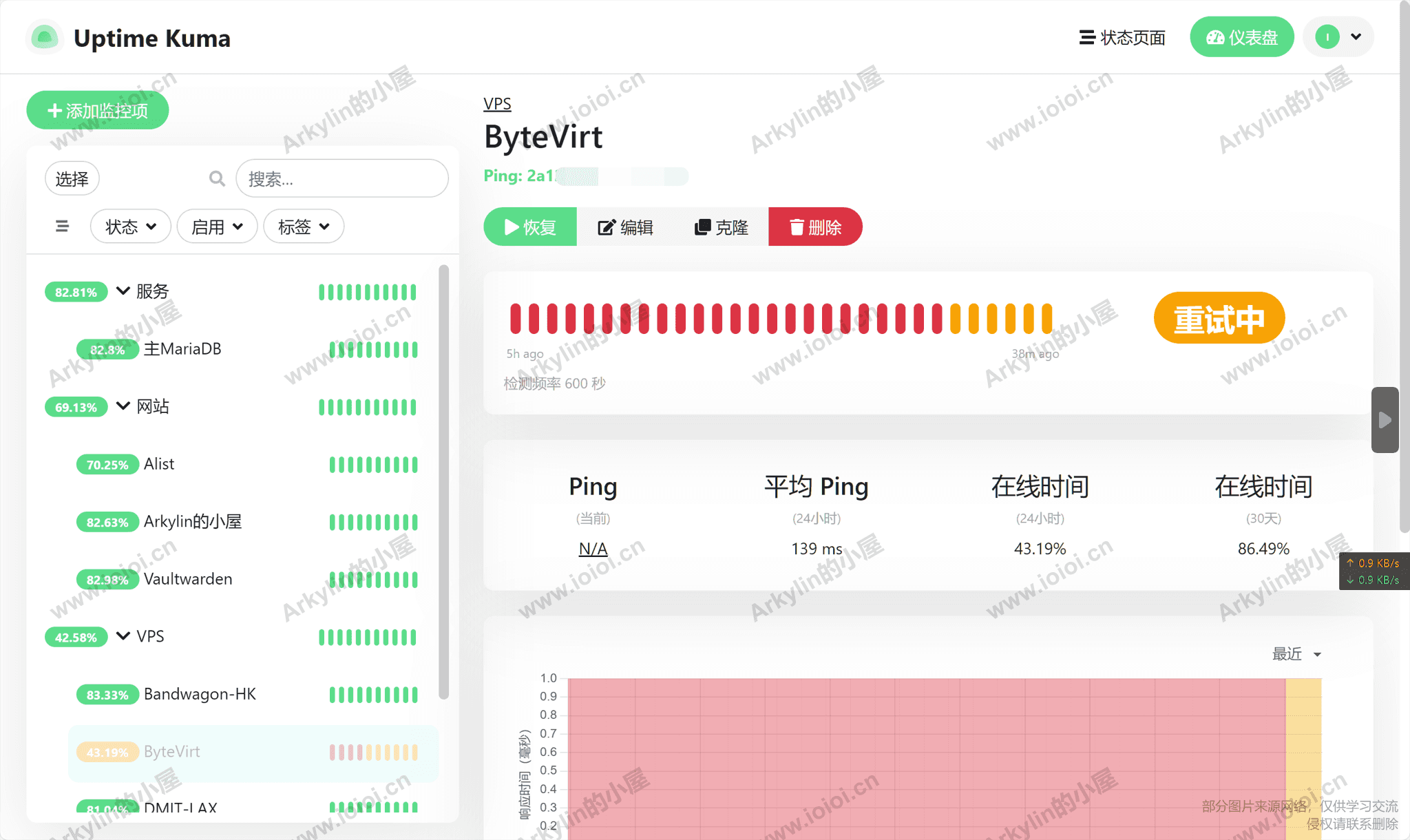The width and height of the screenshot is (1410, 840).
Task: Click the ByteVirt row heartbeat bar
Action: (x=373, y=752)
